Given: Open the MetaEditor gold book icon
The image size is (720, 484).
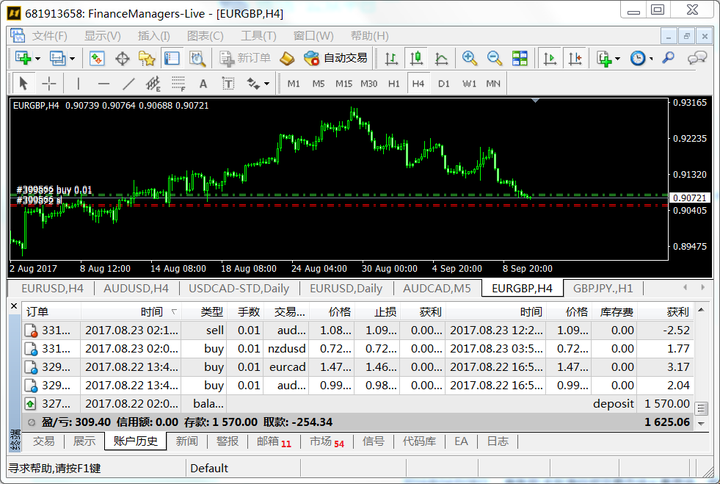Looking at the screenshot, I should (287, 58).
